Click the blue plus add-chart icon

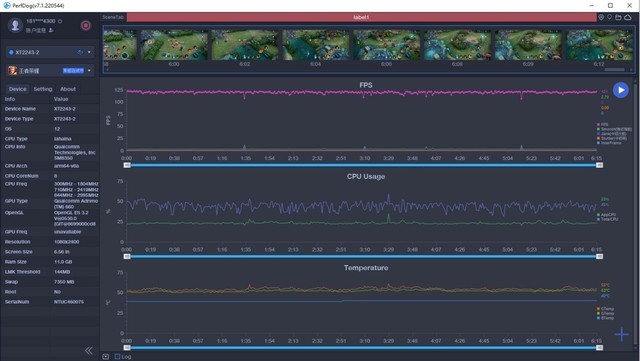coord(622,334)
